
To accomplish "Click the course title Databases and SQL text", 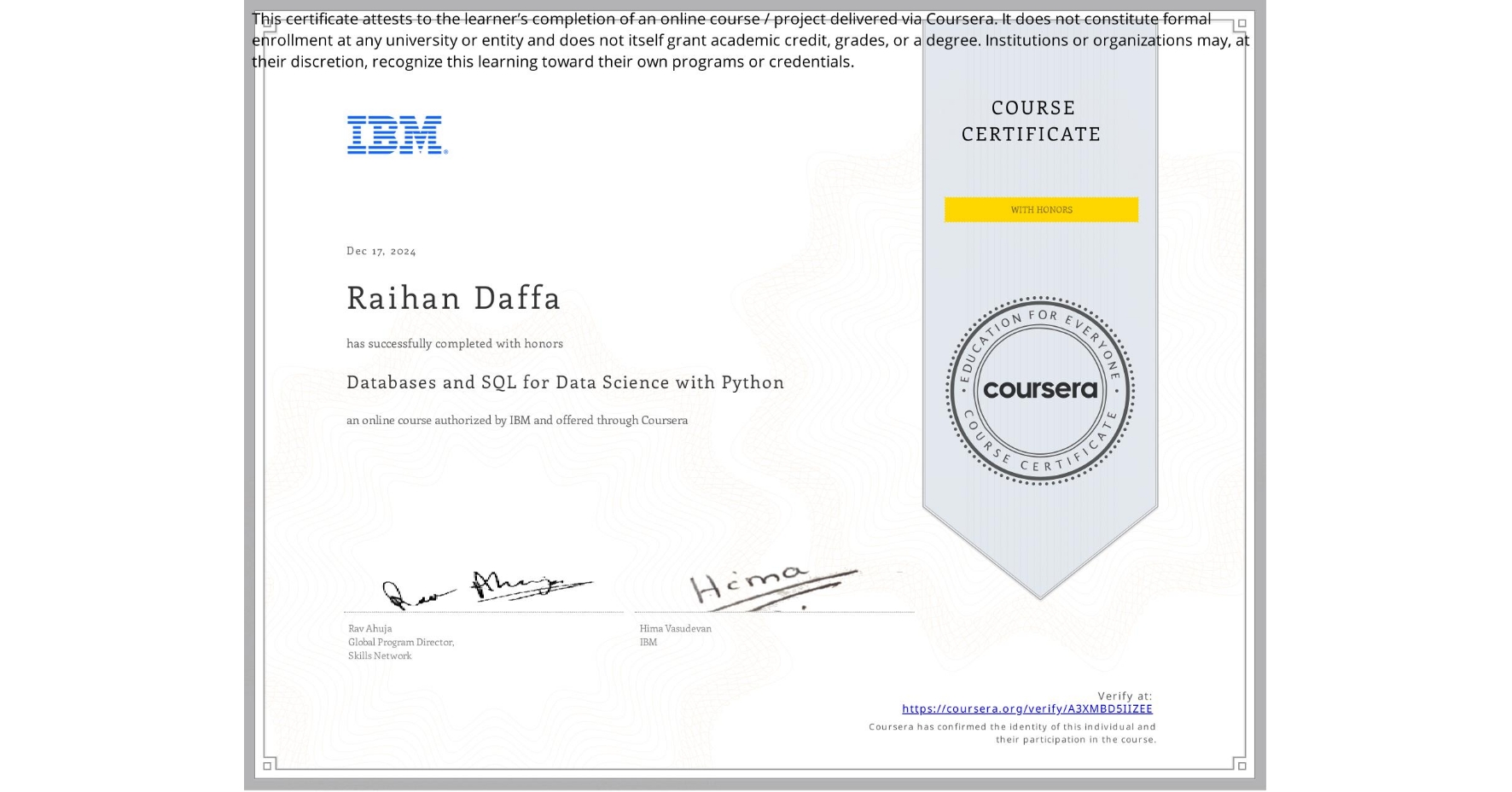I will (565, 382).
